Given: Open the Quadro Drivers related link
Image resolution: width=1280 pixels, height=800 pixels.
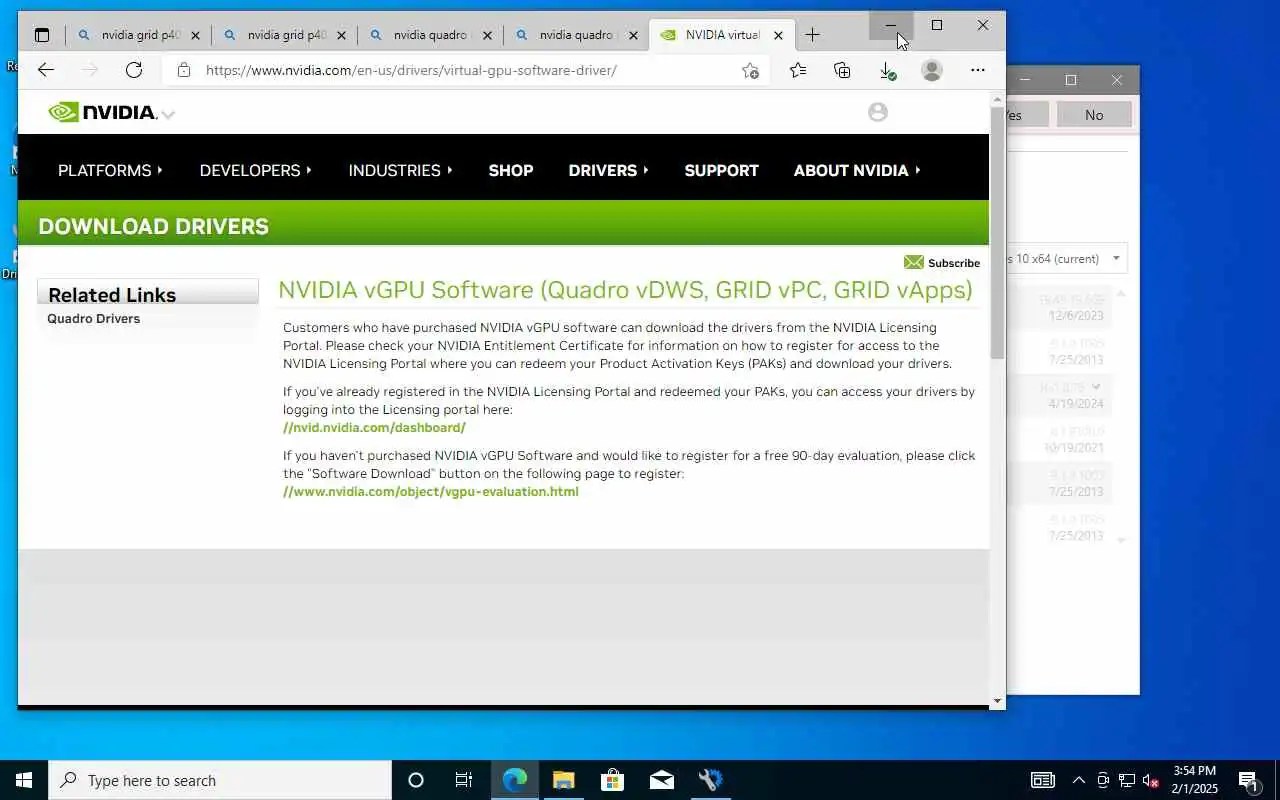Looking at the screenshot, I should 94,318.
